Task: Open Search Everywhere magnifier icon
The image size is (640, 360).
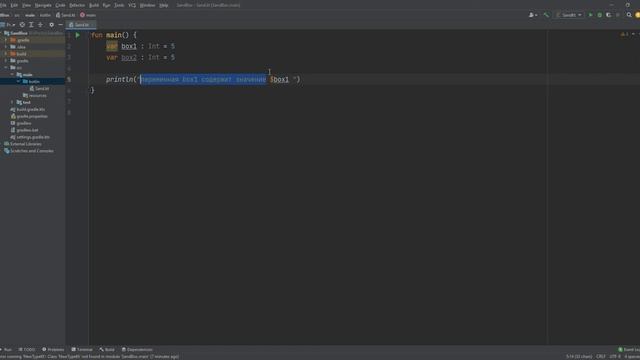Action: point(629,15)
